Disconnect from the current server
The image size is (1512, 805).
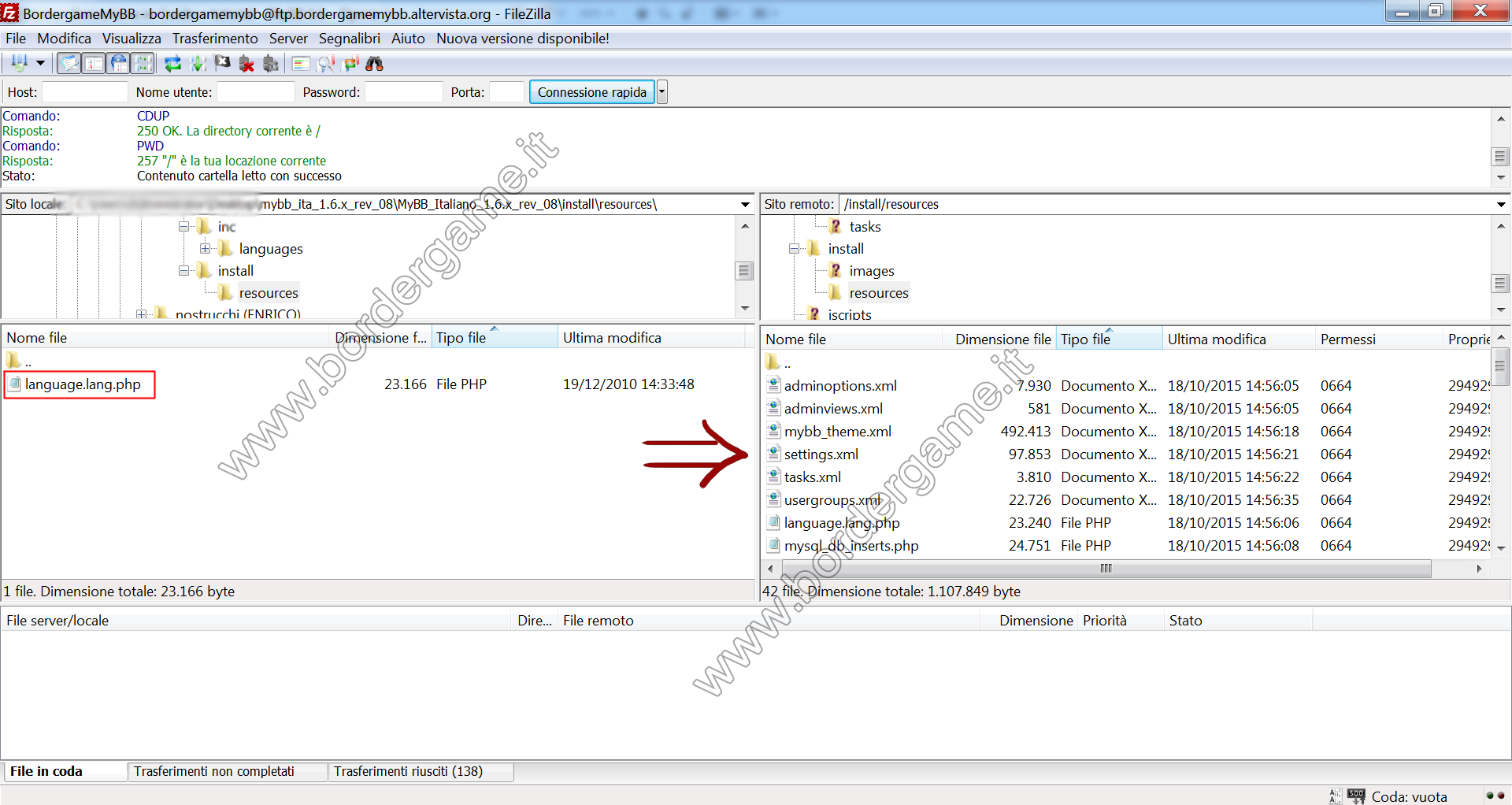[x=246, y=64]
